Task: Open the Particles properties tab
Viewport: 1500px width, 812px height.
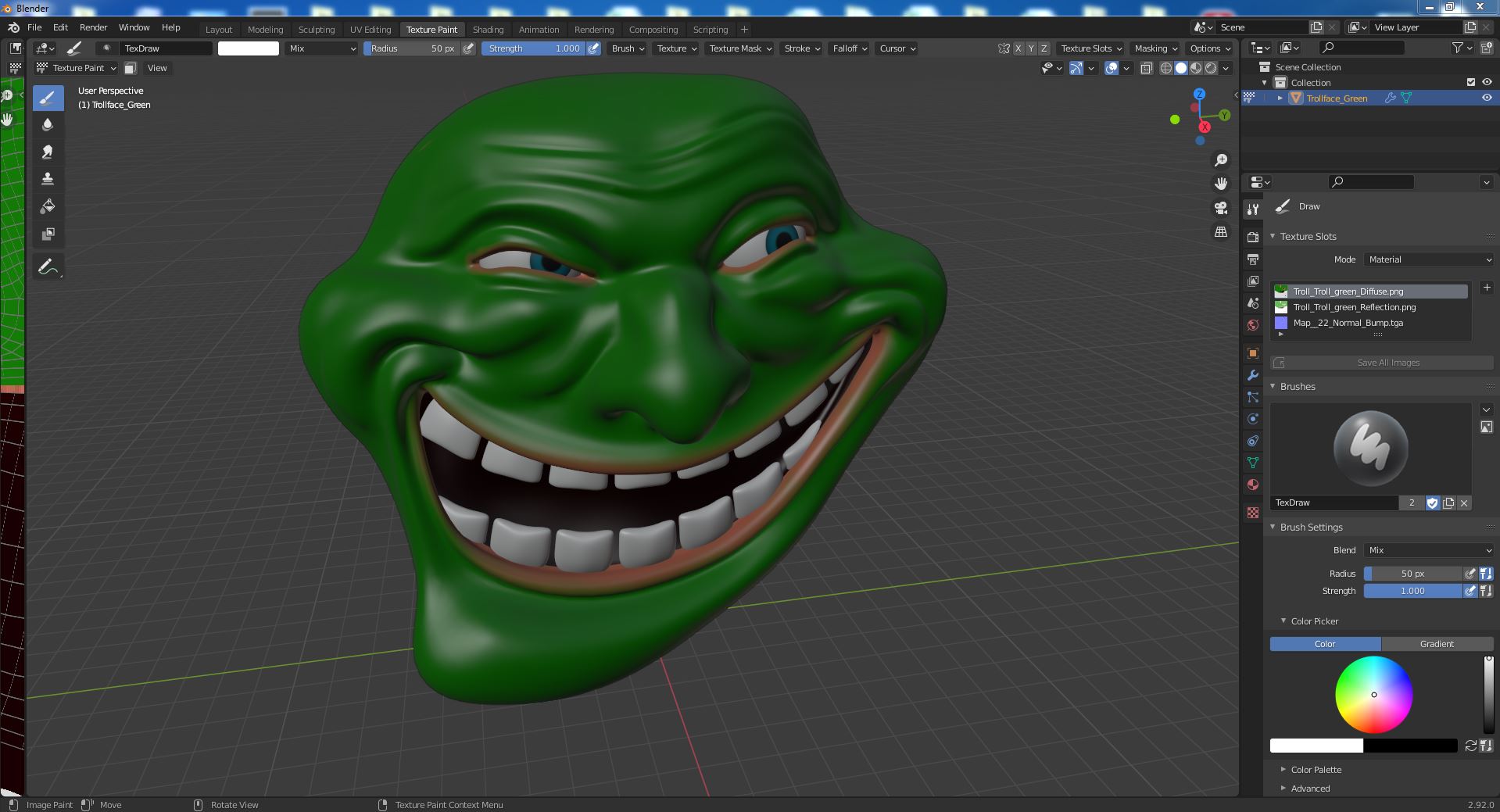Action: point(1253,397)
